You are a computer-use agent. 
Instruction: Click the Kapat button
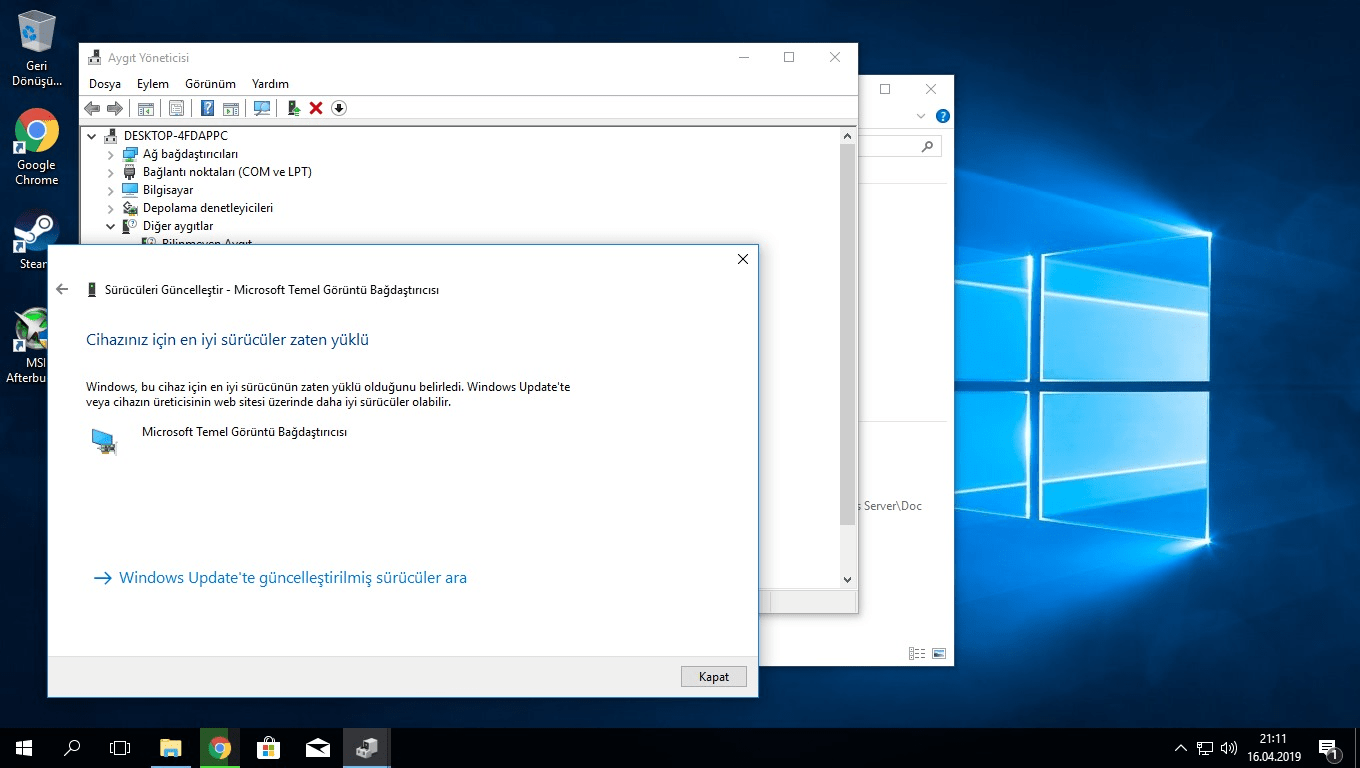713,677
